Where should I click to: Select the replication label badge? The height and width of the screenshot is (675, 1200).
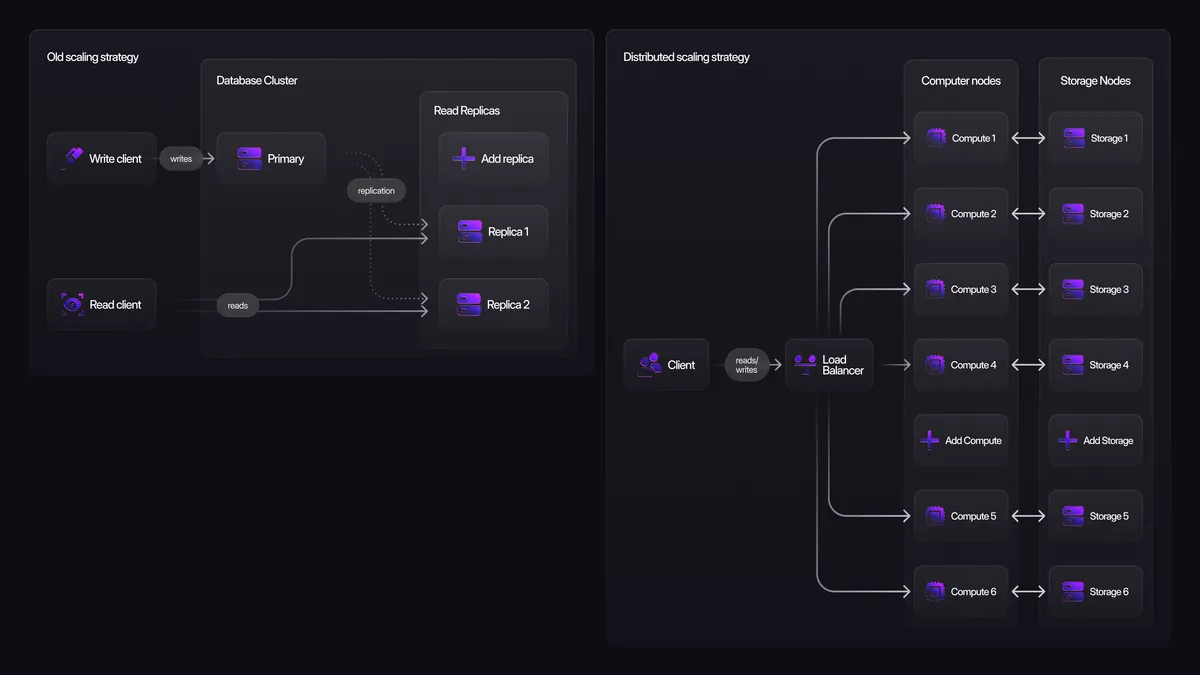click(376, 190)
